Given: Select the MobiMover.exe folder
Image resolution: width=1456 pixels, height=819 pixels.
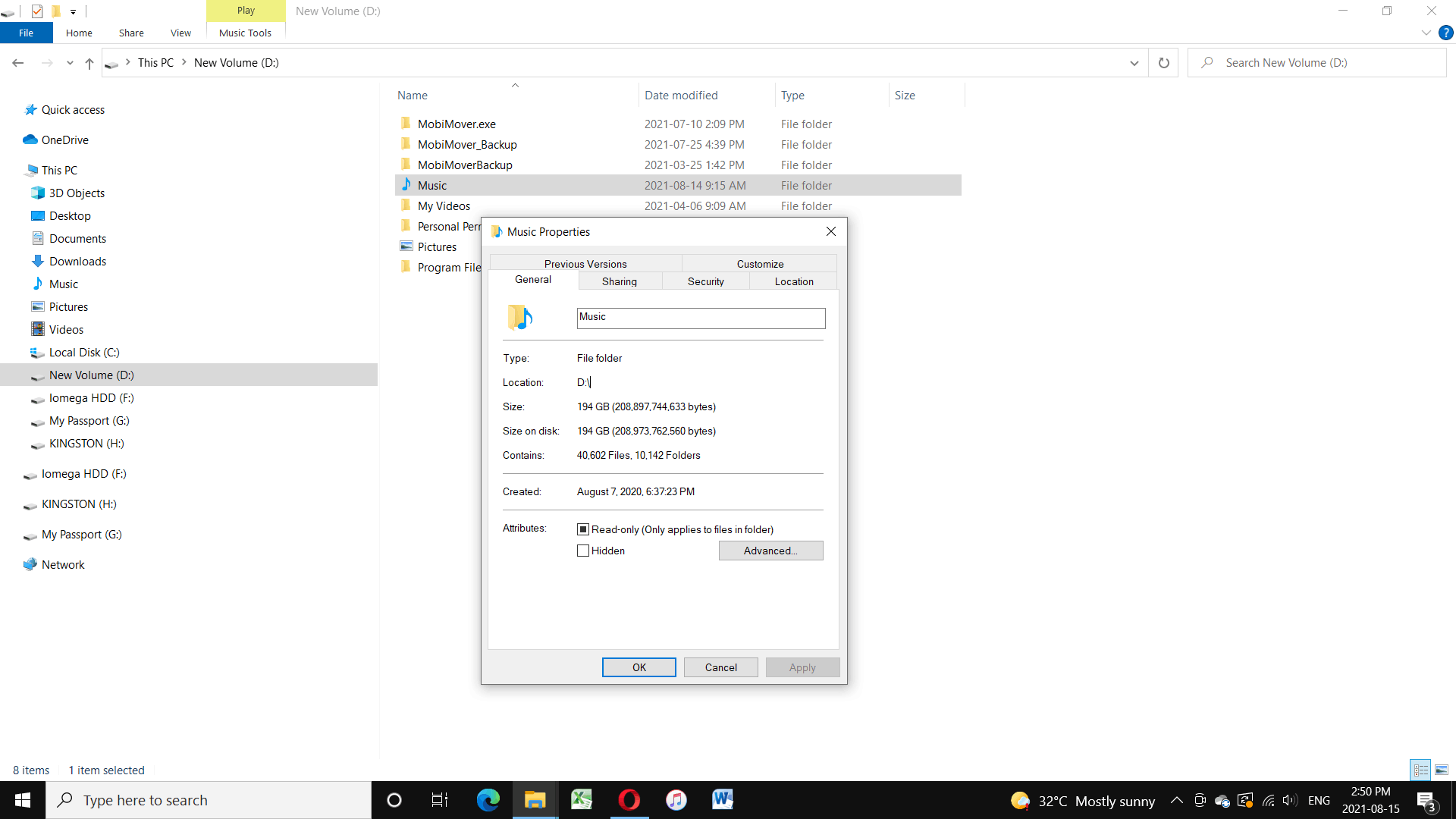Looking at the screenshot, I should click(x=457, y=124).
